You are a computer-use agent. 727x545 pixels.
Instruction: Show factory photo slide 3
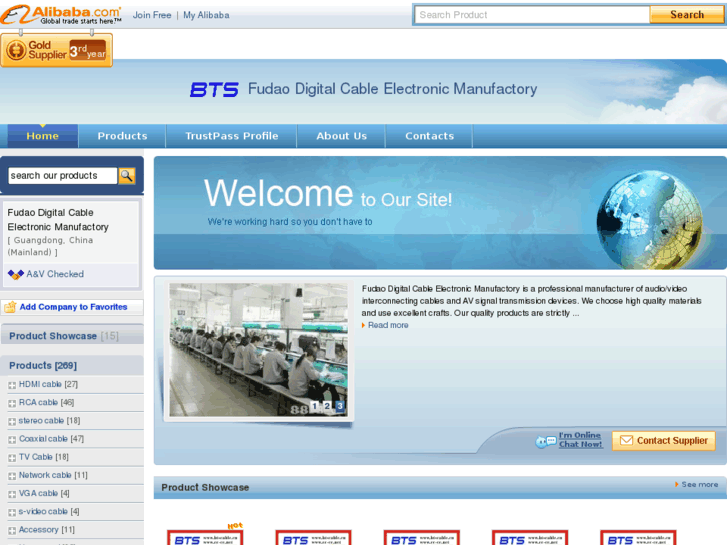(340, 406)
